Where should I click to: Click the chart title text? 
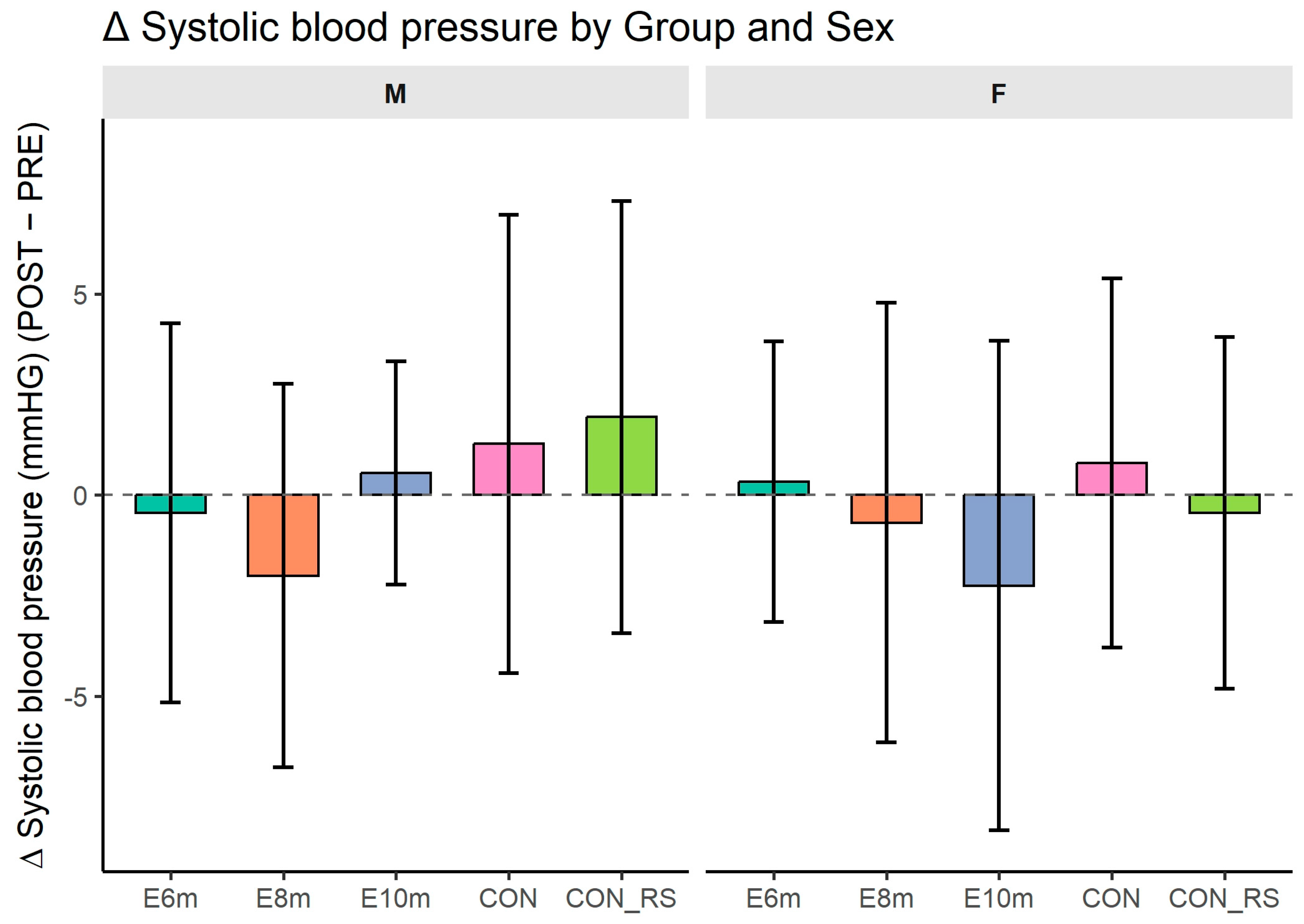coord(498,27)
